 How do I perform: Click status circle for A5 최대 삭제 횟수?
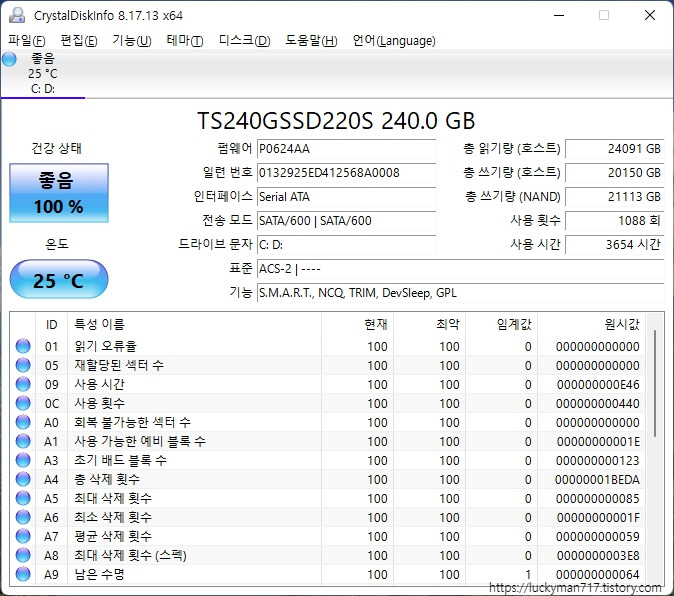pyautogui.click(x=23, y=498)
